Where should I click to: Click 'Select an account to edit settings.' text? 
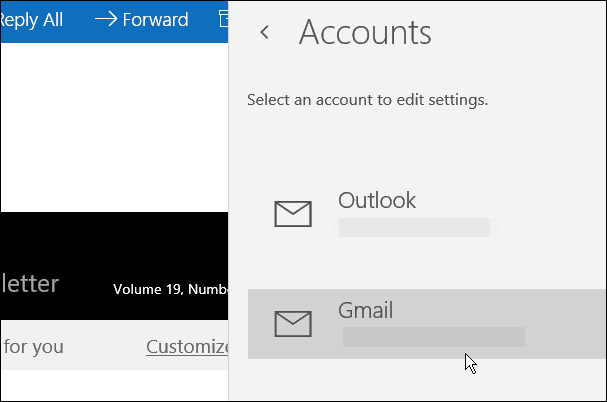367,100
